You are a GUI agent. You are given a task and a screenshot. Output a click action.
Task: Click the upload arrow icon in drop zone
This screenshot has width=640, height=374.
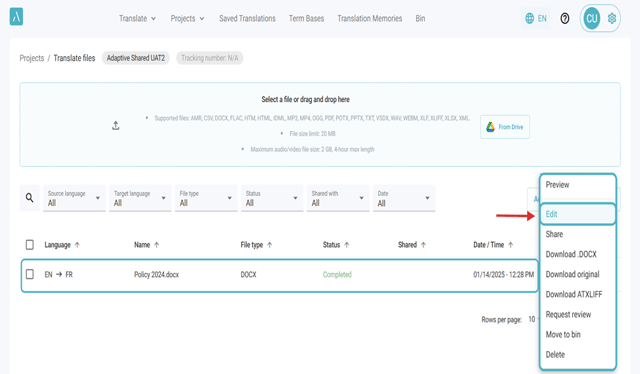116,126
